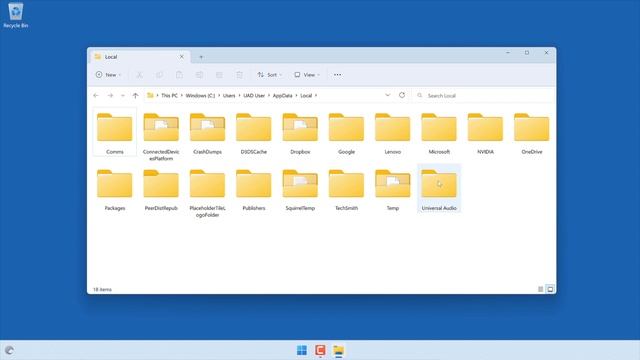Open the Dropbox folder
Viewport: 640px width, 360px height.
point(300,132)
